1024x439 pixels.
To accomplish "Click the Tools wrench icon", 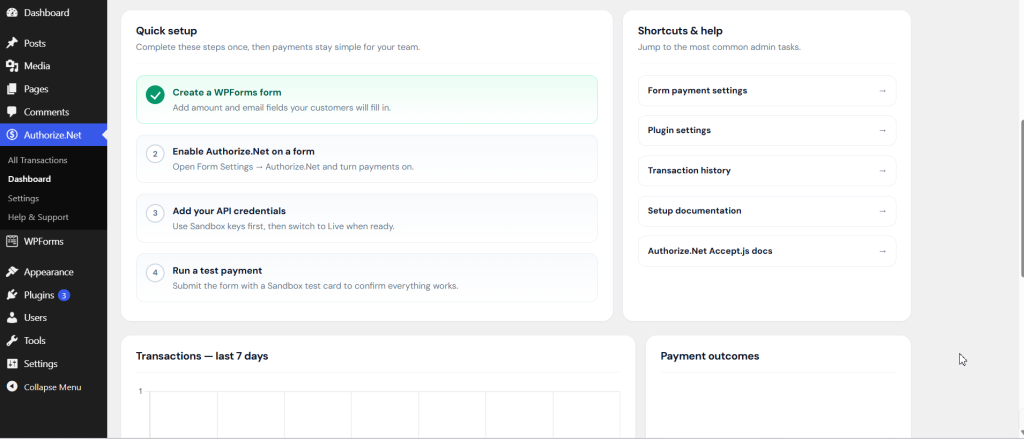I will [x=12, y=340].
